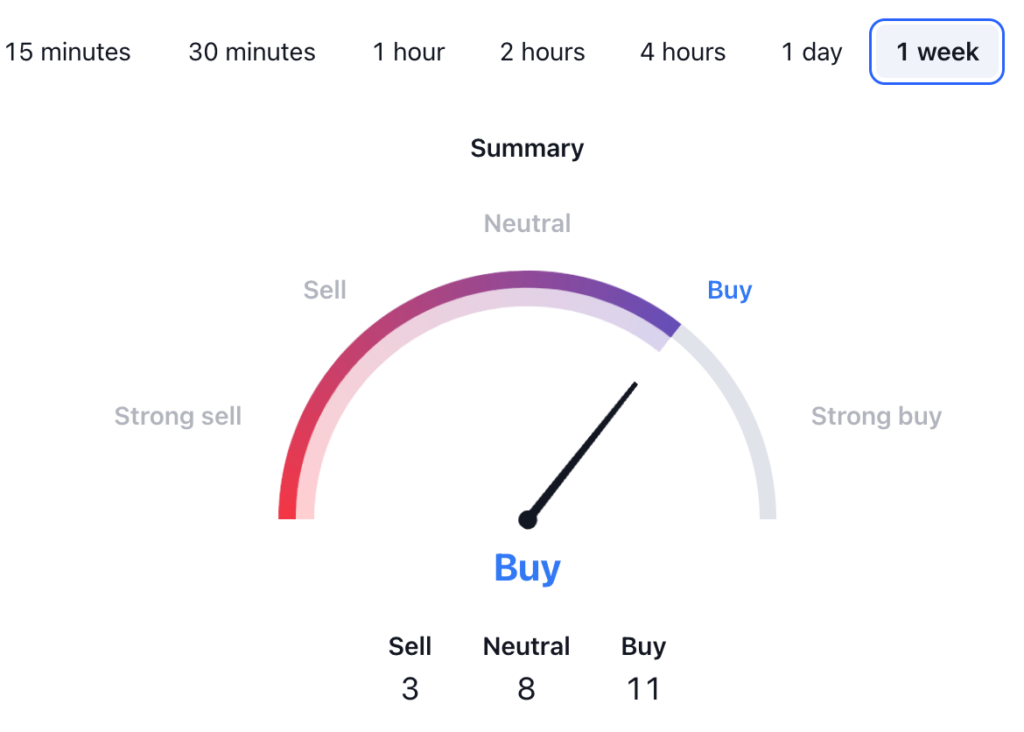Choose the 1 hour timeframe

409,52
